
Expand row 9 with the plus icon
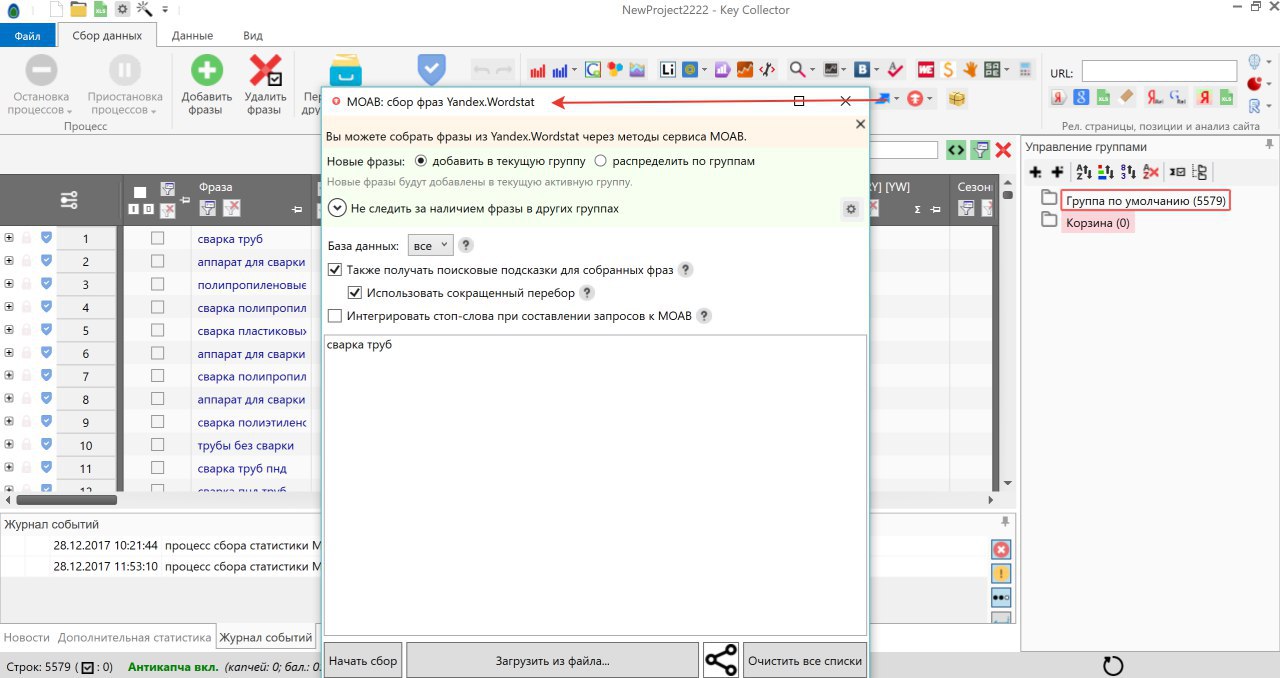point(9,422)
